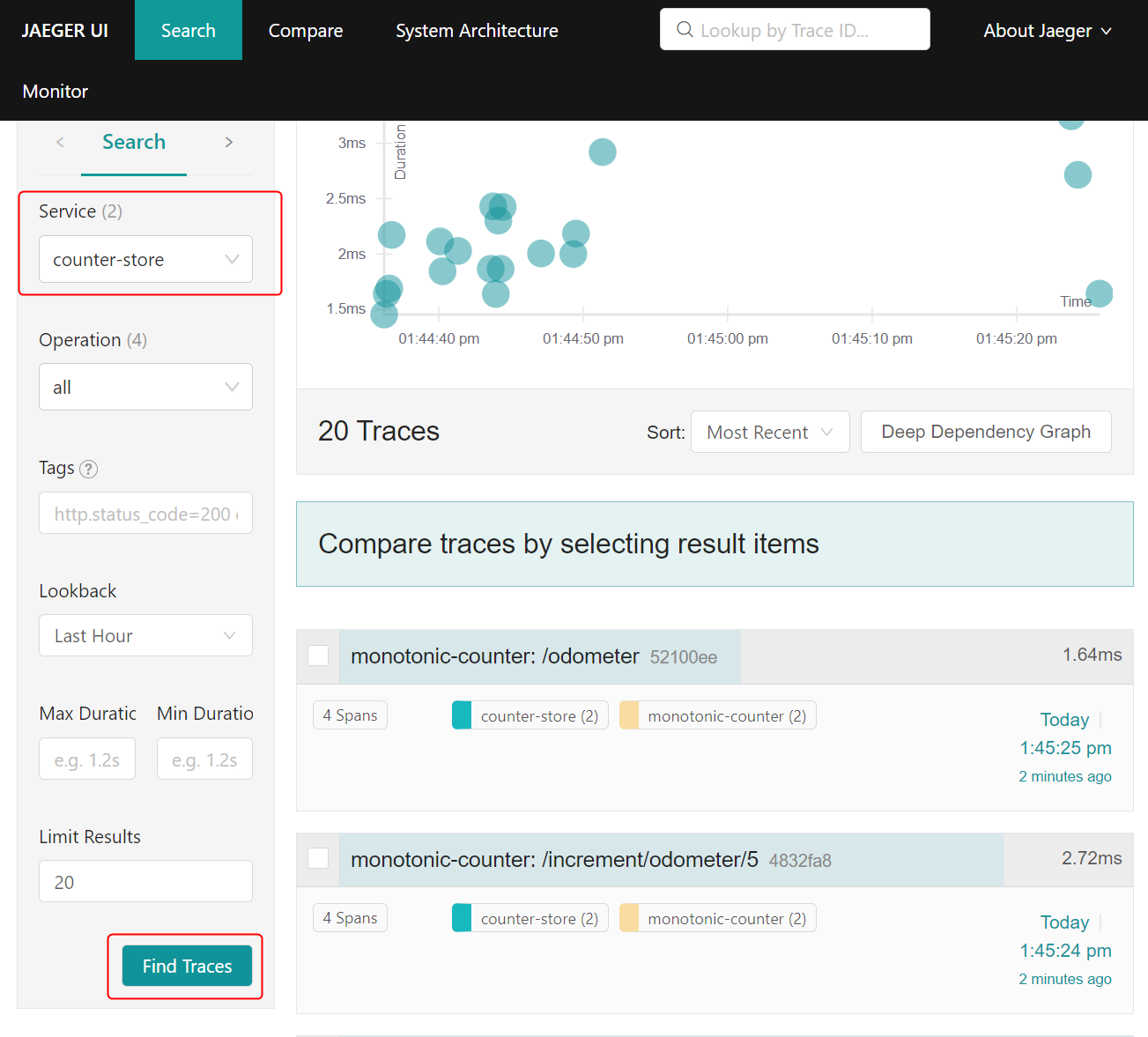Click the right arrow beside Search panel tab
This screenshot has width=1148, height=1037.
coord(229,142)
